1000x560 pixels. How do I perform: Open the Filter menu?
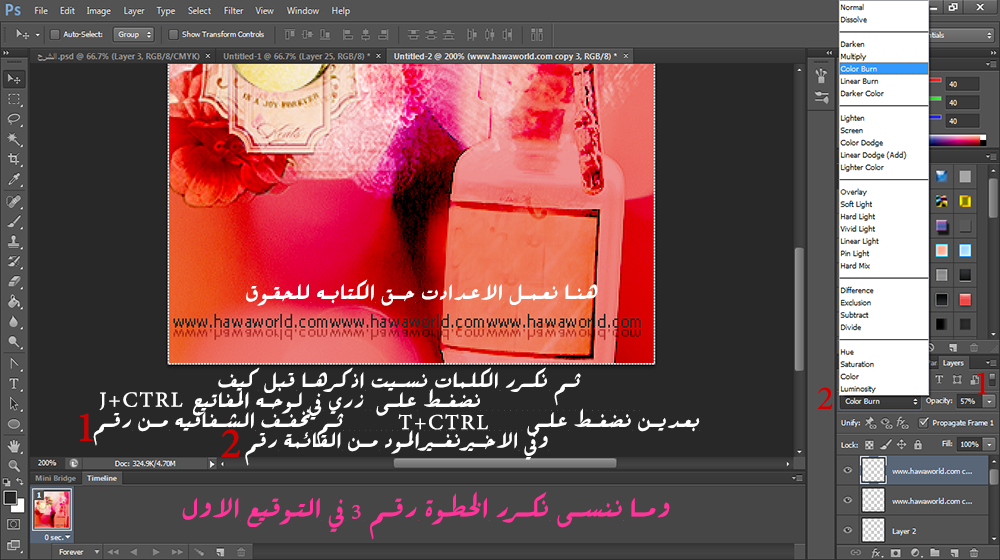tap(233, 11)
